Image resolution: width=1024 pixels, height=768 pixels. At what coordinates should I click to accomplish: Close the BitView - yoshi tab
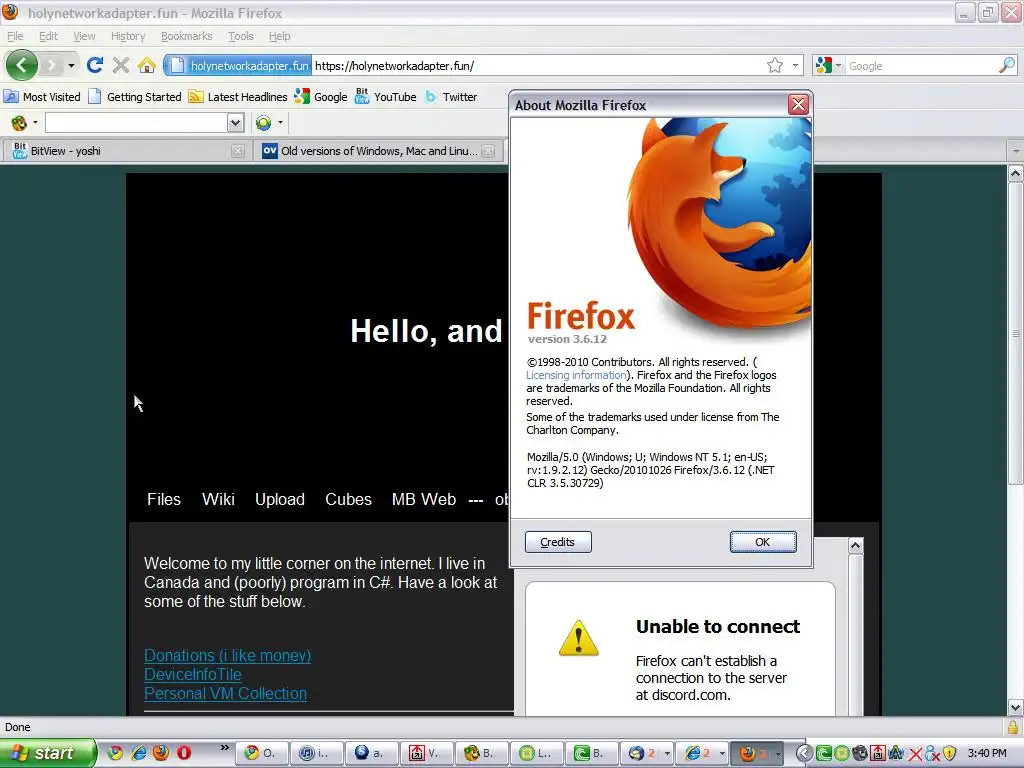click(238, 151)
